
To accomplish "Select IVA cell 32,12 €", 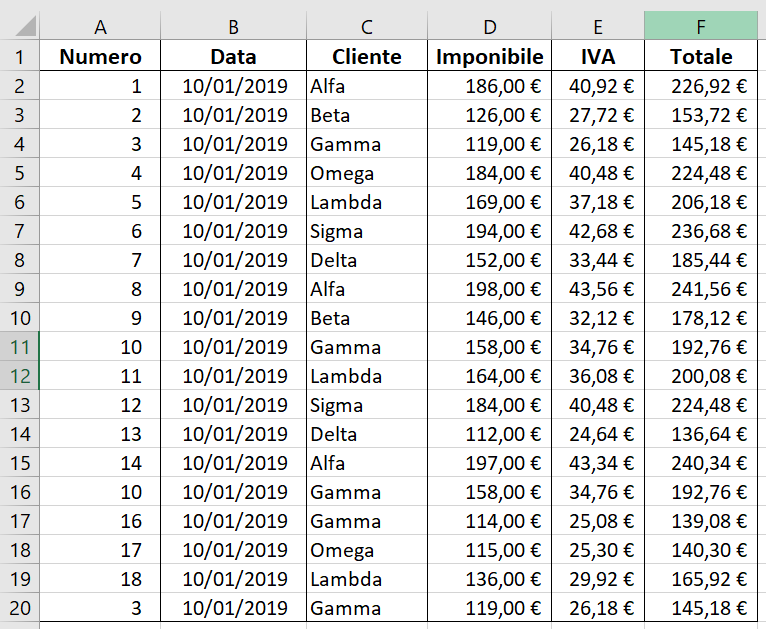I will pos(598,318).
